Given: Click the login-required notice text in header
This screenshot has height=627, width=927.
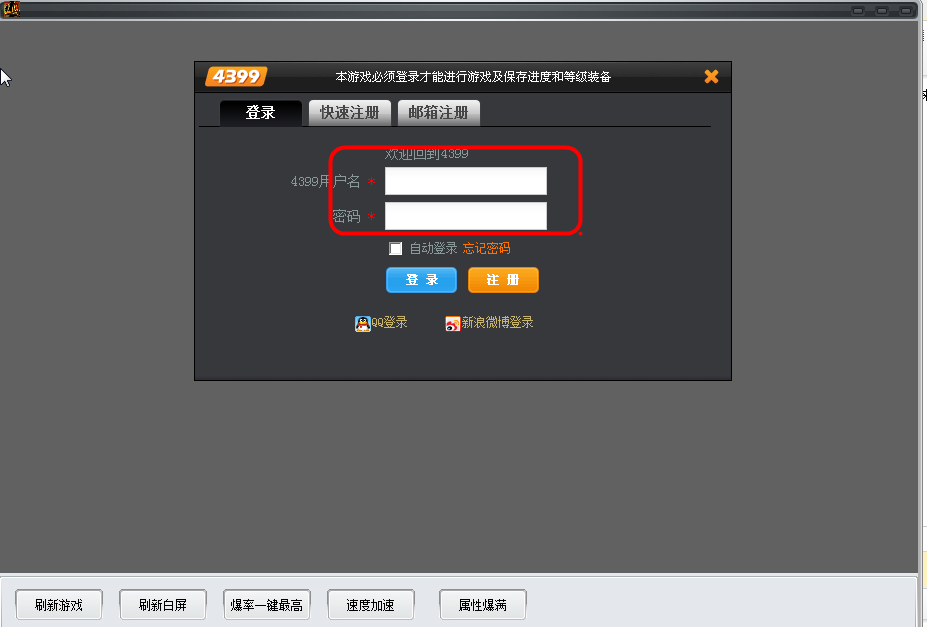Looking at the screenshot, I should [473, 77].
